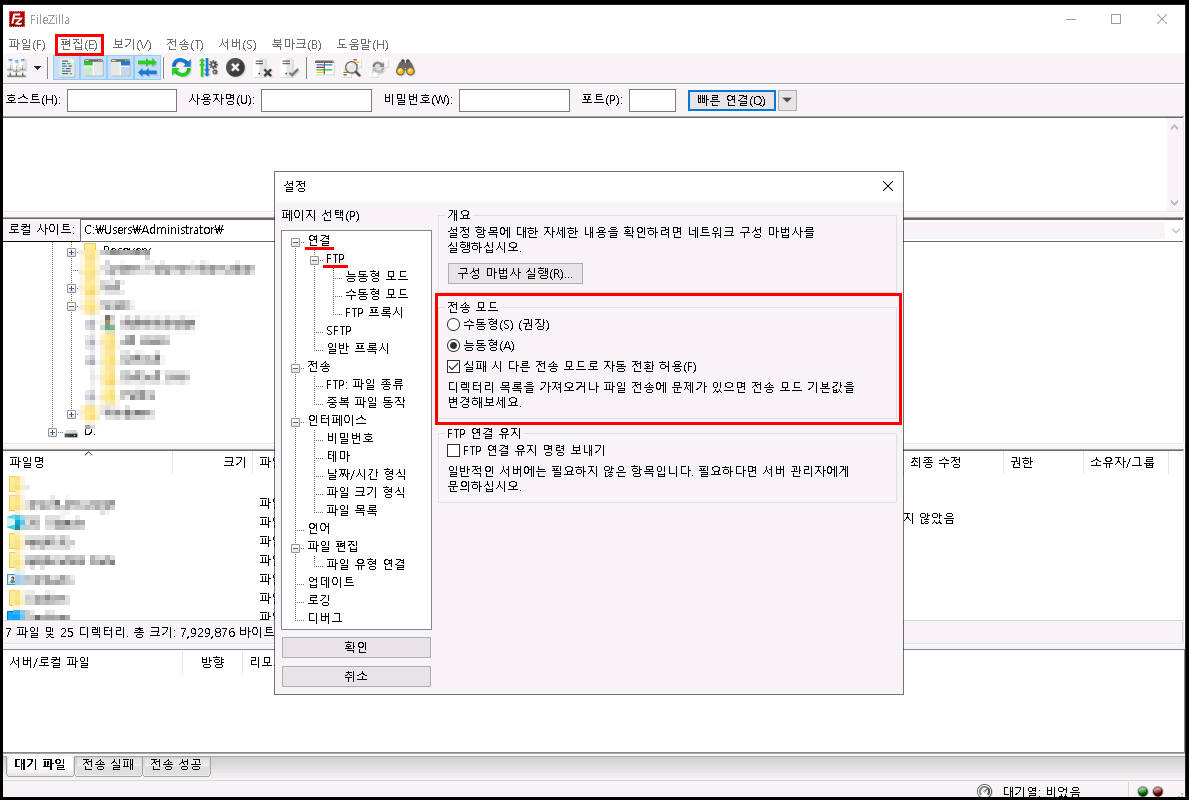1189x800 pixels.
Task: Open the 파일(F) menu
Action: coord(27,45)
